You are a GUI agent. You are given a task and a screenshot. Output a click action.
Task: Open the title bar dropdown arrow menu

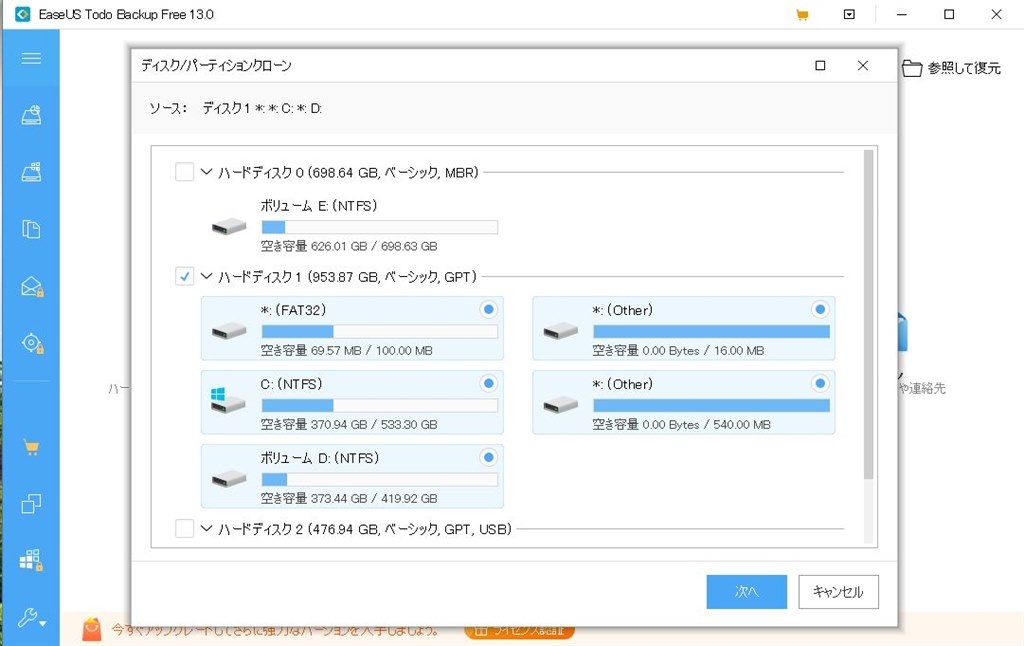pyautogui.click(x=849, y=14)
